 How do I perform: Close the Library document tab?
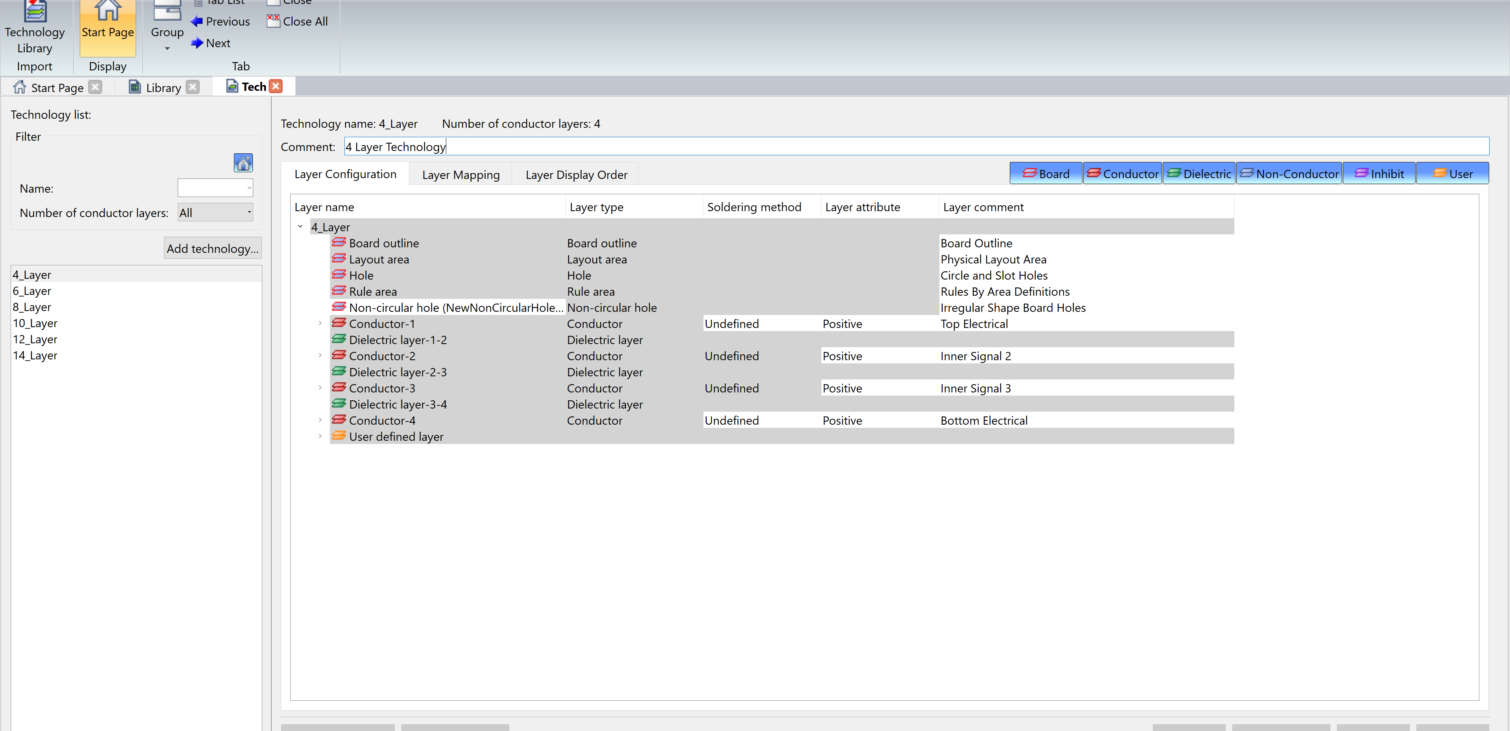coord(193,87)
